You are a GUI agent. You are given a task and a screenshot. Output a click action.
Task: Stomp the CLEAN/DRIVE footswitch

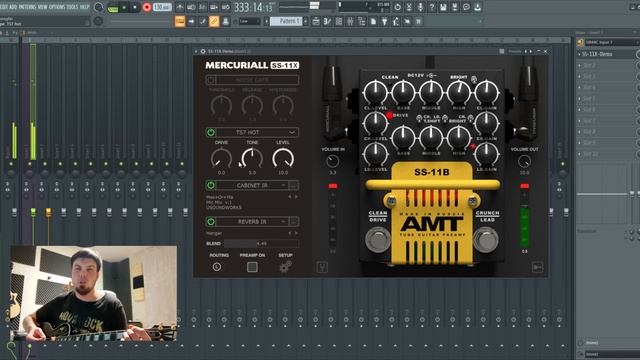[378, 240]
